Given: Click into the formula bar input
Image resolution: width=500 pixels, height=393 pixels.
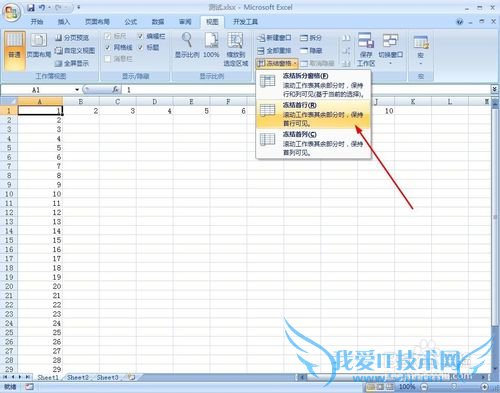Looking at the screenshot, I should [x=305, y=90].
